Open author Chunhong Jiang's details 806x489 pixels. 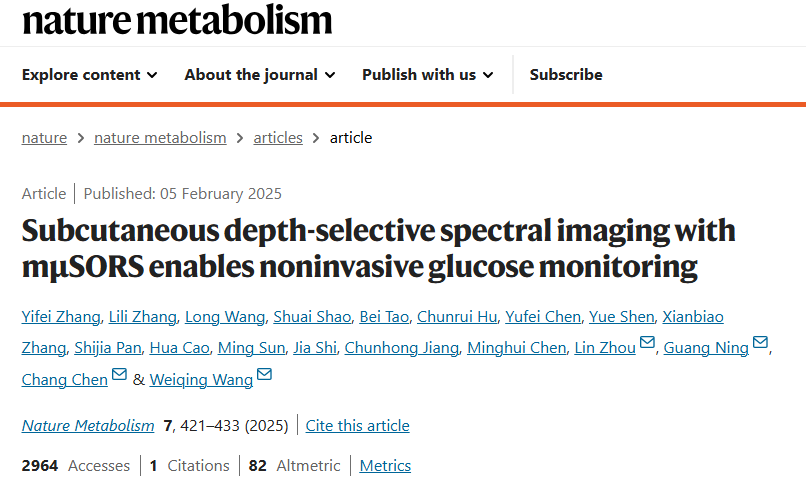coord(401,348)
